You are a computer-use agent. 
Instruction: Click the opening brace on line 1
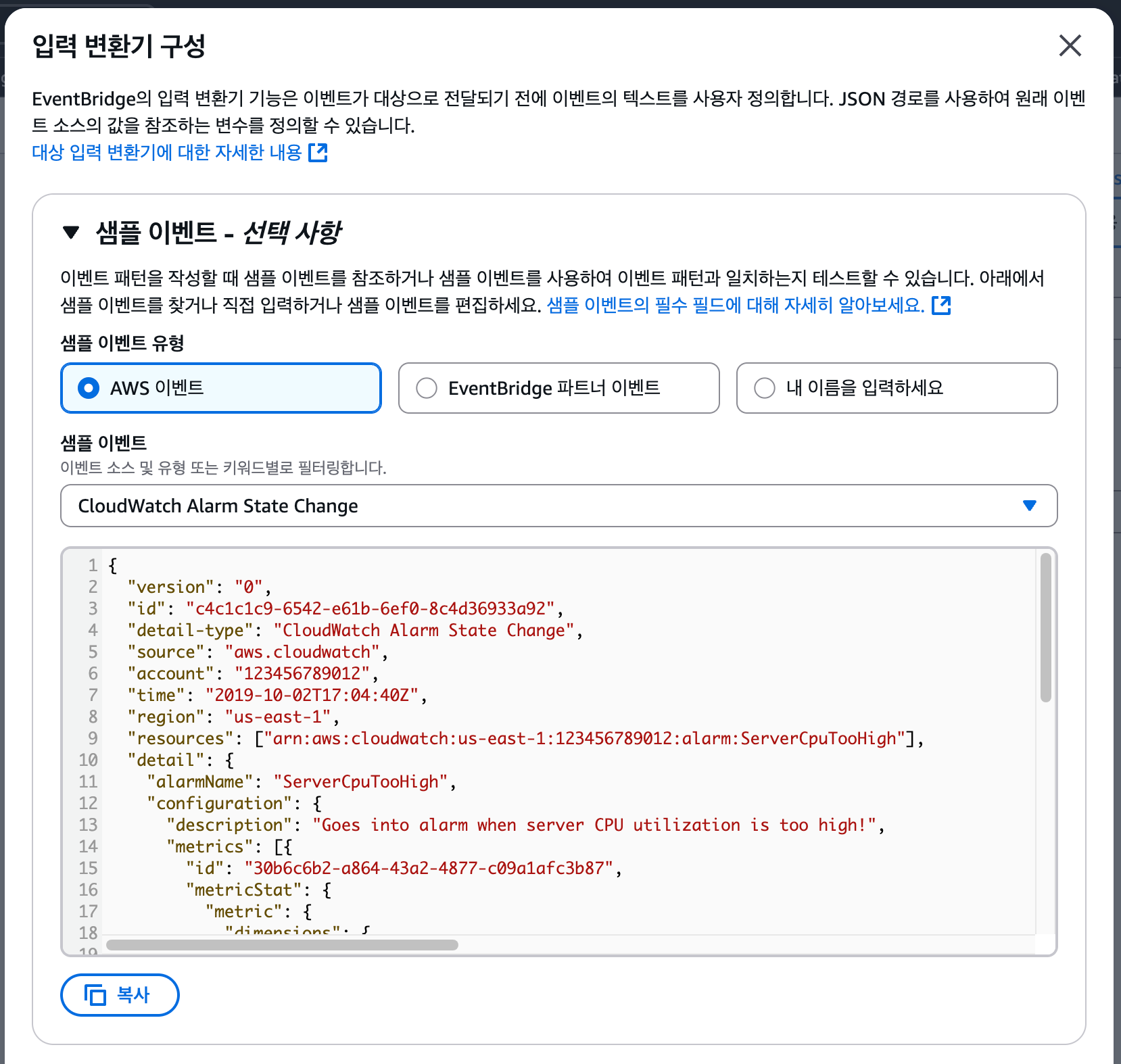[113, 565]
